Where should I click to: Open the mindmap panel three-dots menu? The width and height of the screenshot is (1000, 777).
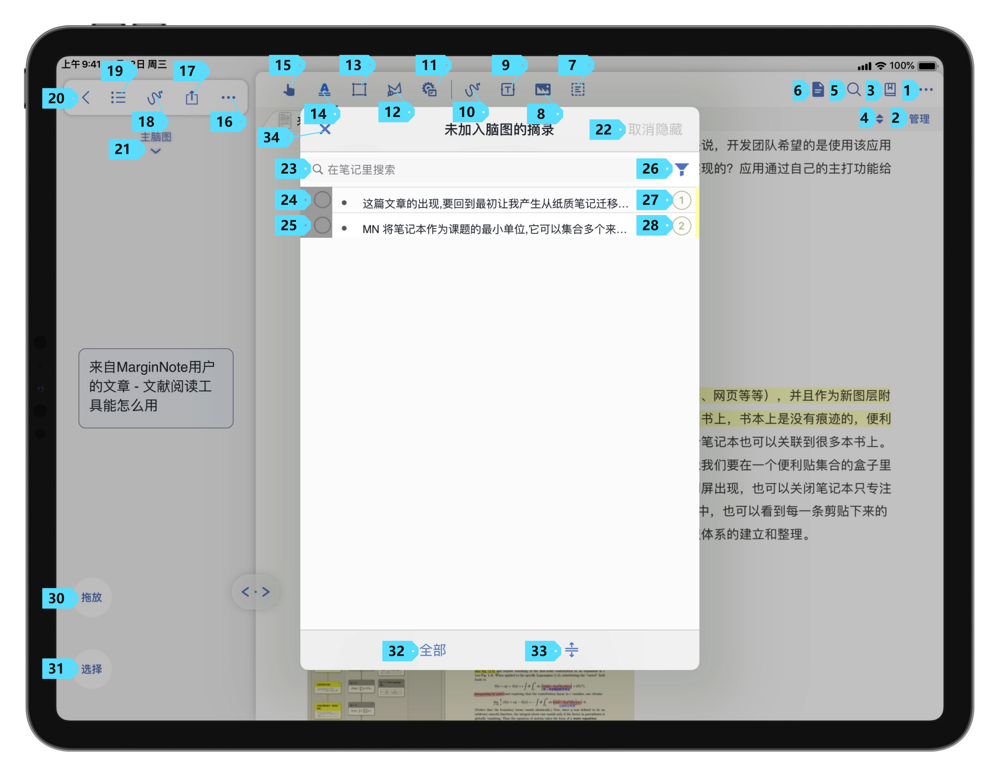point(228,98)
